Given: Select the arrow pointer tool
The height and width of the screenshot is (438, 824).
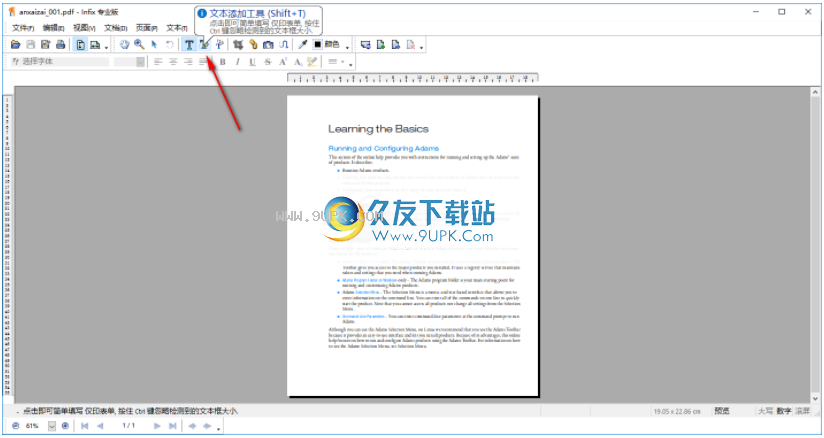Looking at the screenshot, I should (154, 45).
